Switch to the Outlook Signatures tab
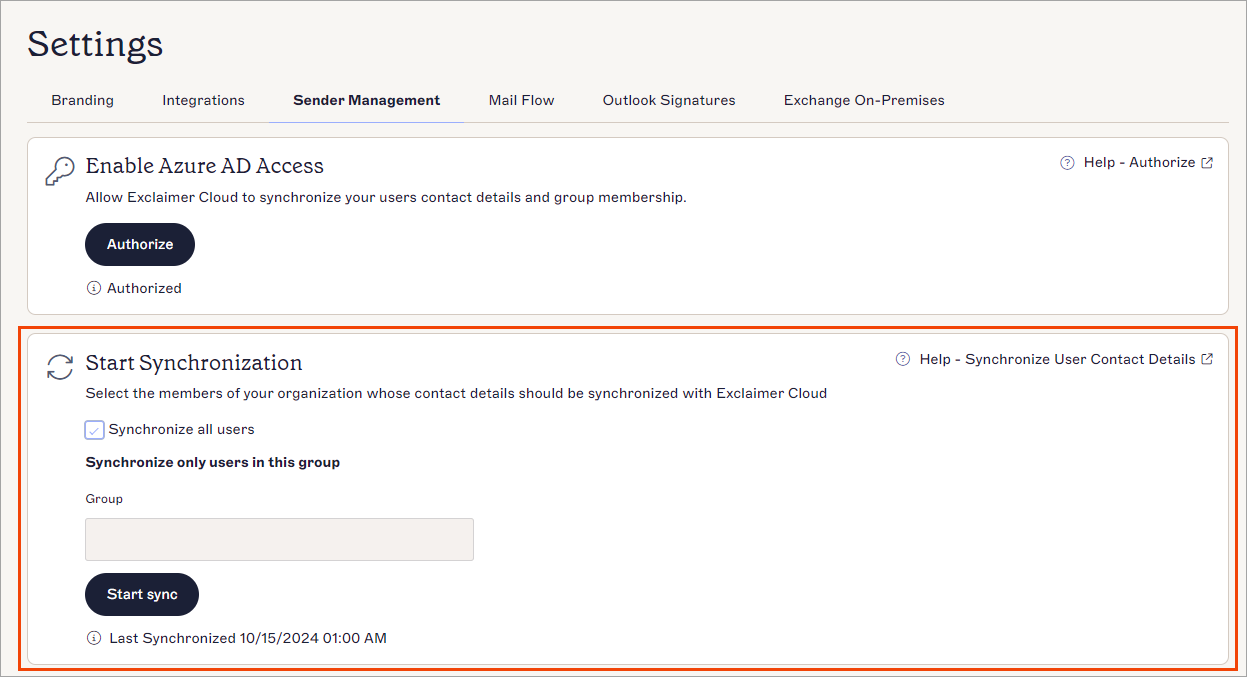1247x677 pixels. pyautogui.click(x=668, y=100)
